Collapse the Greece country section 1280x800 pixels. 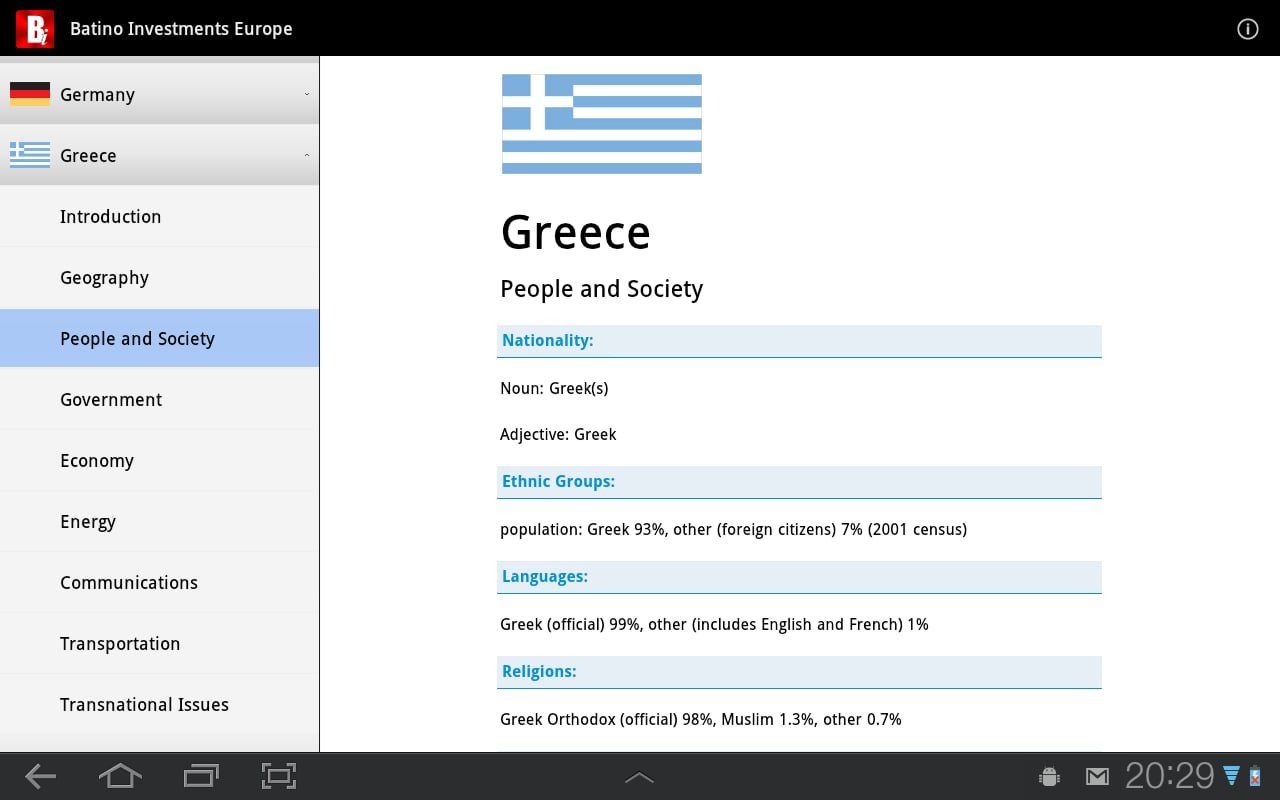tap(159, 155)
